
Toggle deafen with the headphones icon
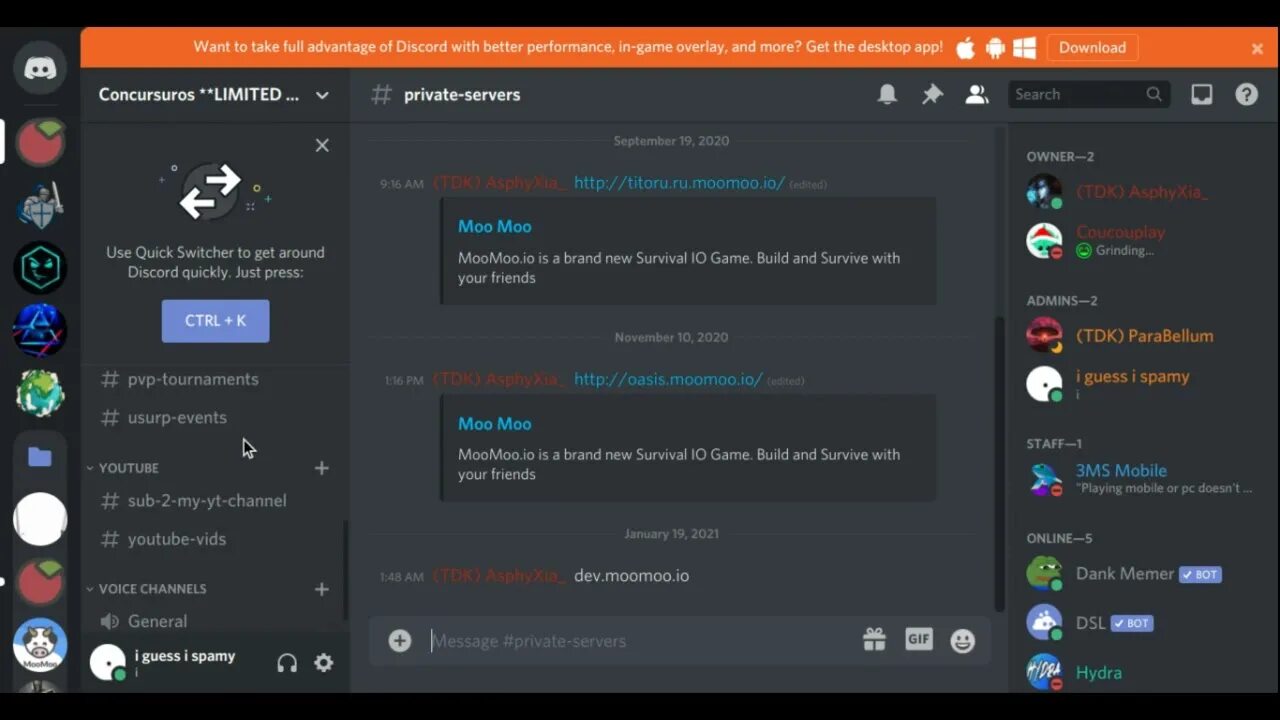tap(287, 663)
